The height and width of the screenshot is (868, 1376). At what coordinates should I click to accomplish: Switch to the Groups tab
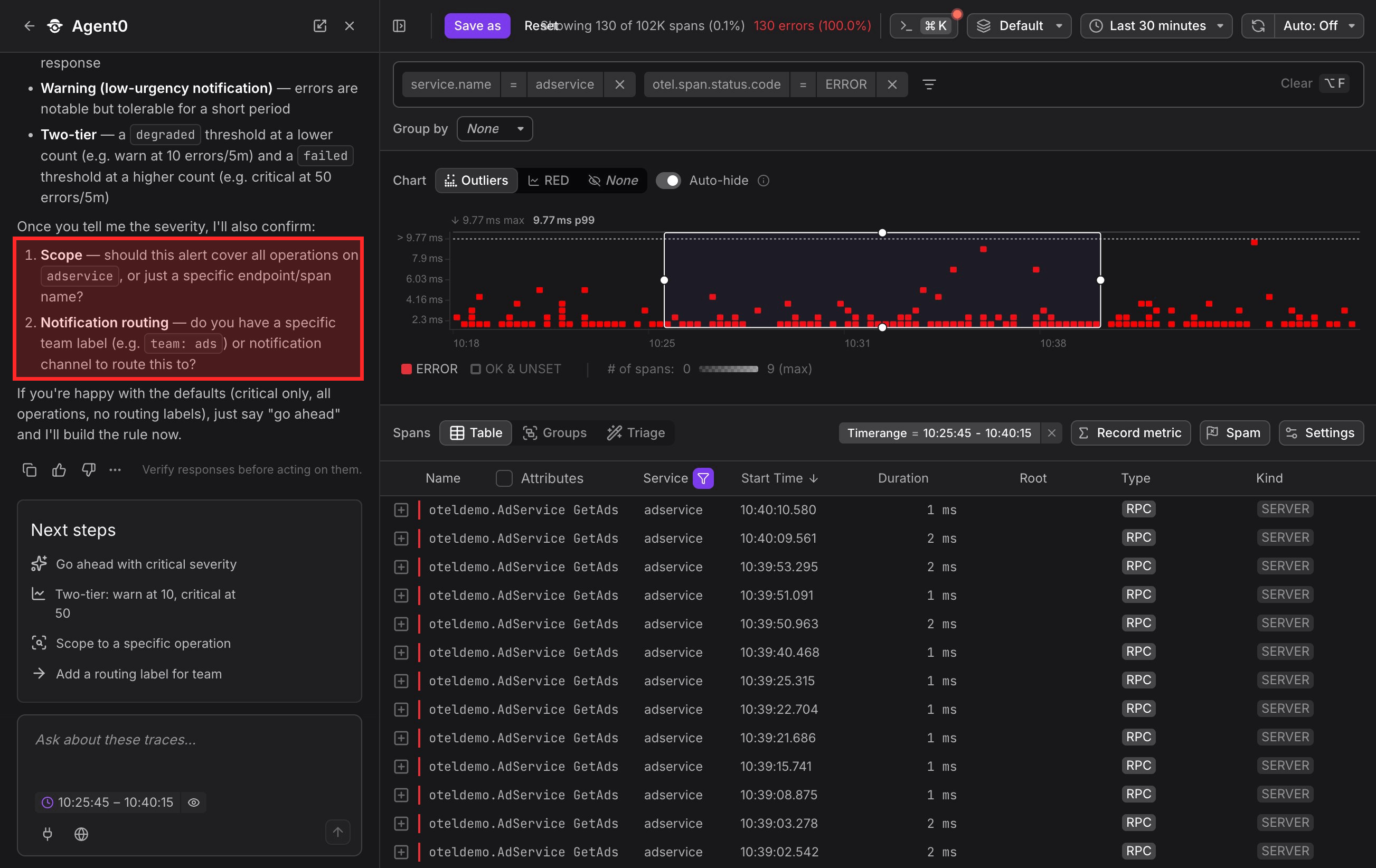click(555, 432)
